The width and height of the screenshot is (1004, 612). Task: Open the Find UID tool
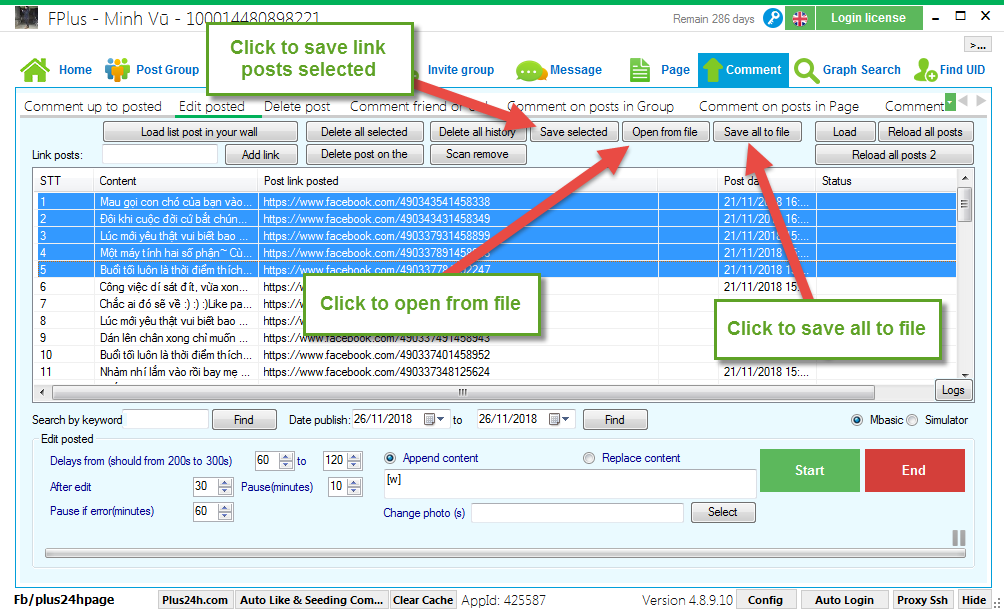point(950,70)
